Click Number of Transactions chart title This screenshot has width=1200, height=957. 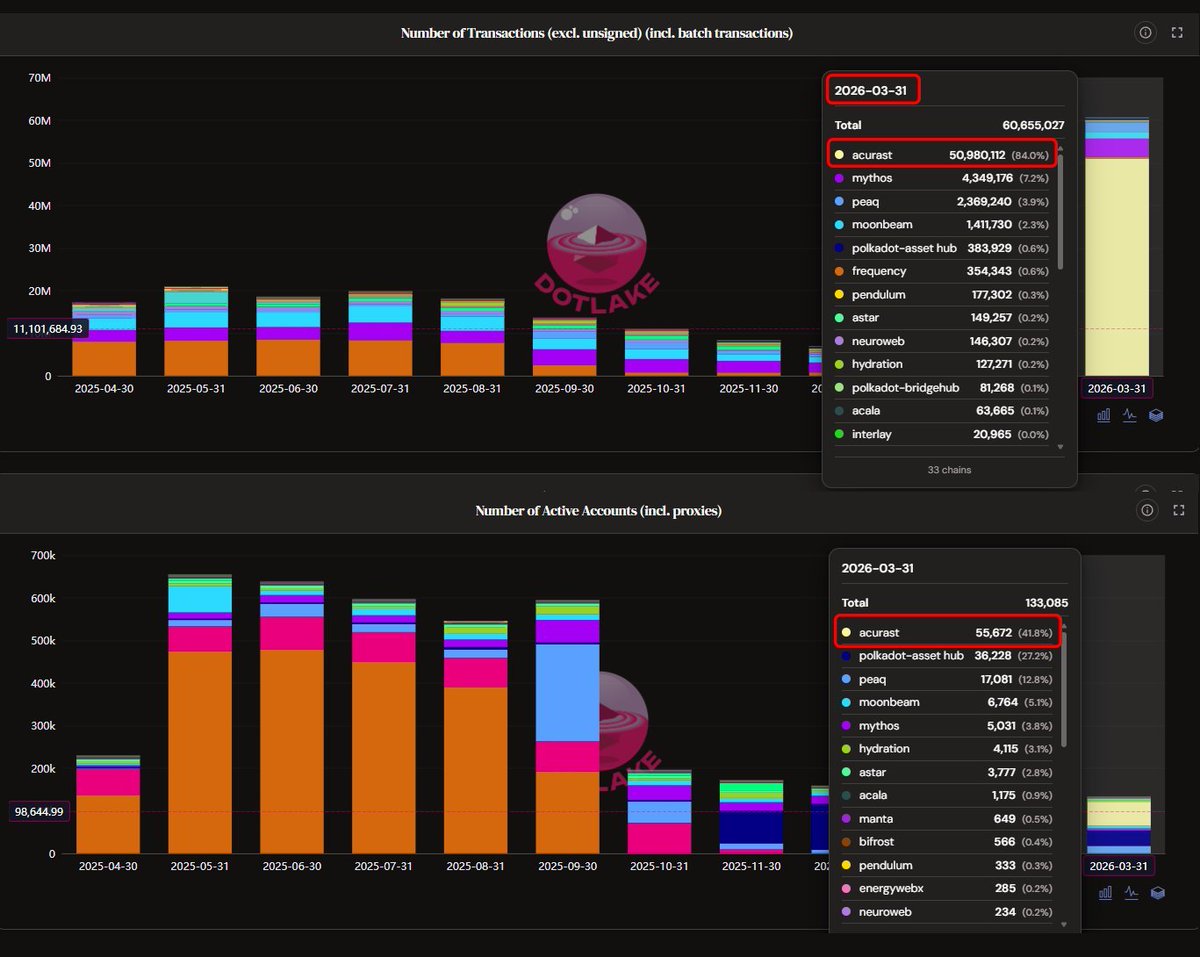click(x=597, y=33)
